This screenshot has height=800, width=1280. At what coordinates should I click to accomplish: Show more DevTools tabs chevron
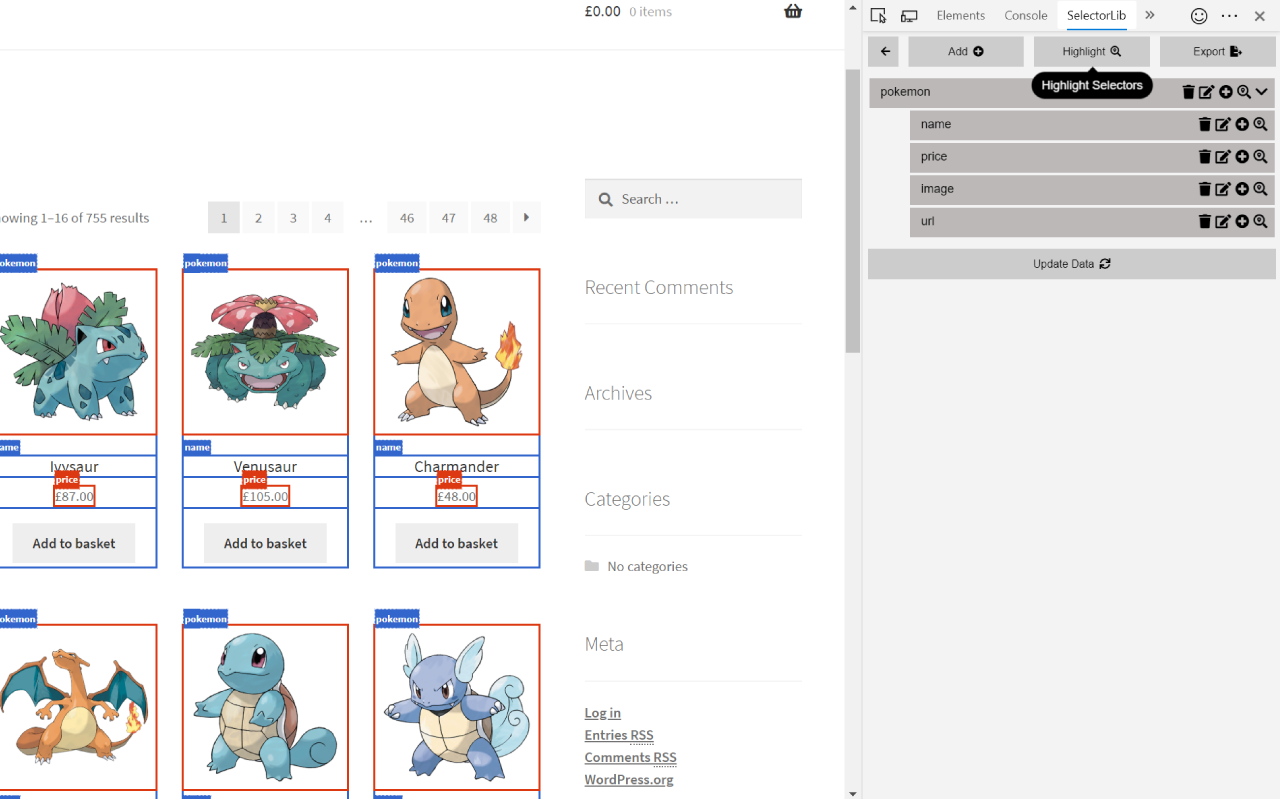point(1150,15)
